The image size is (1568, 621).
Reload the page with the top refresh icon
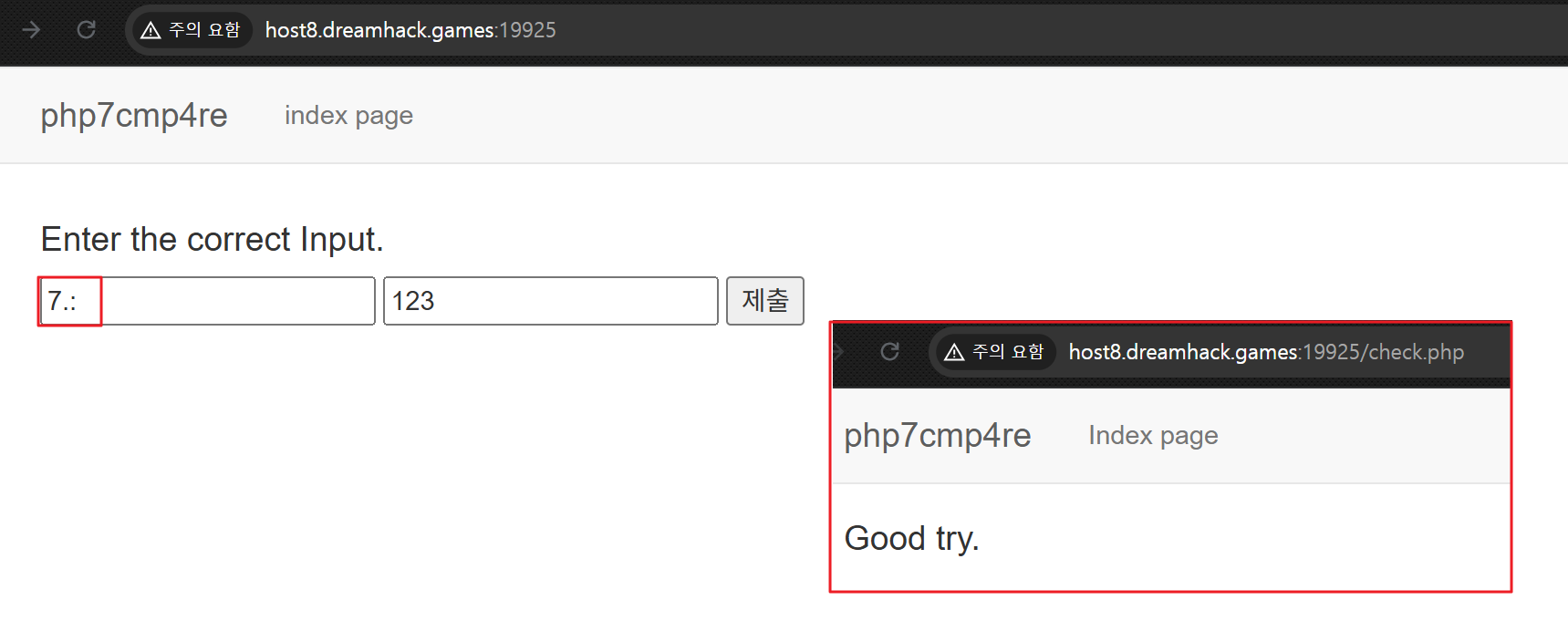click(87, 30)
